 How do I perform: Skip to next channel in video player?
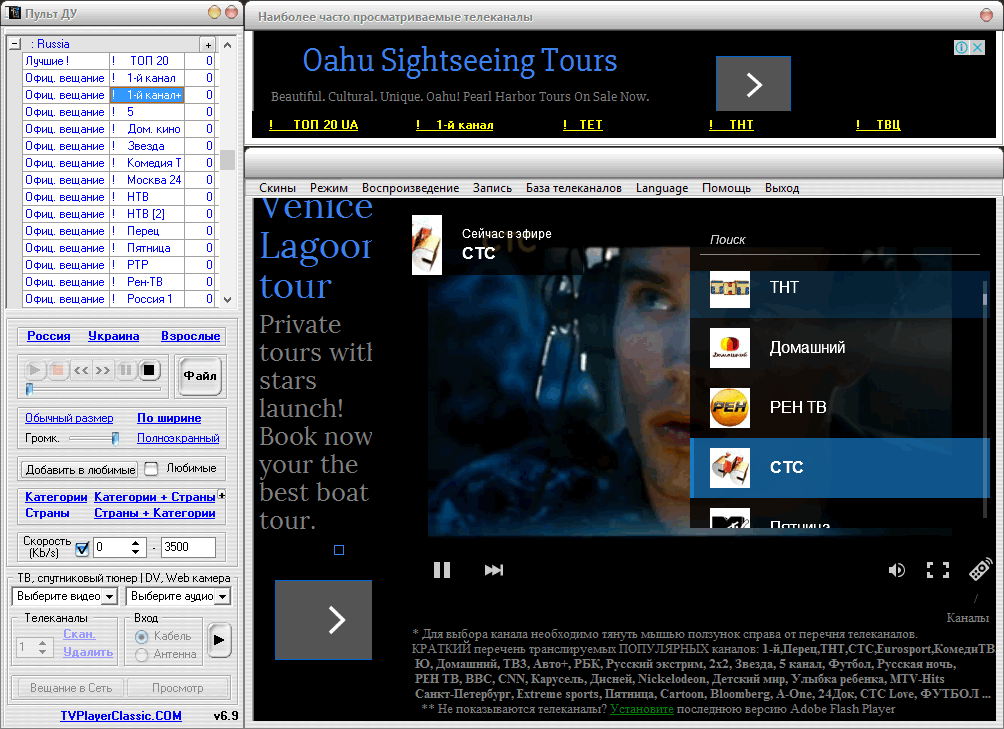point(494,570)
